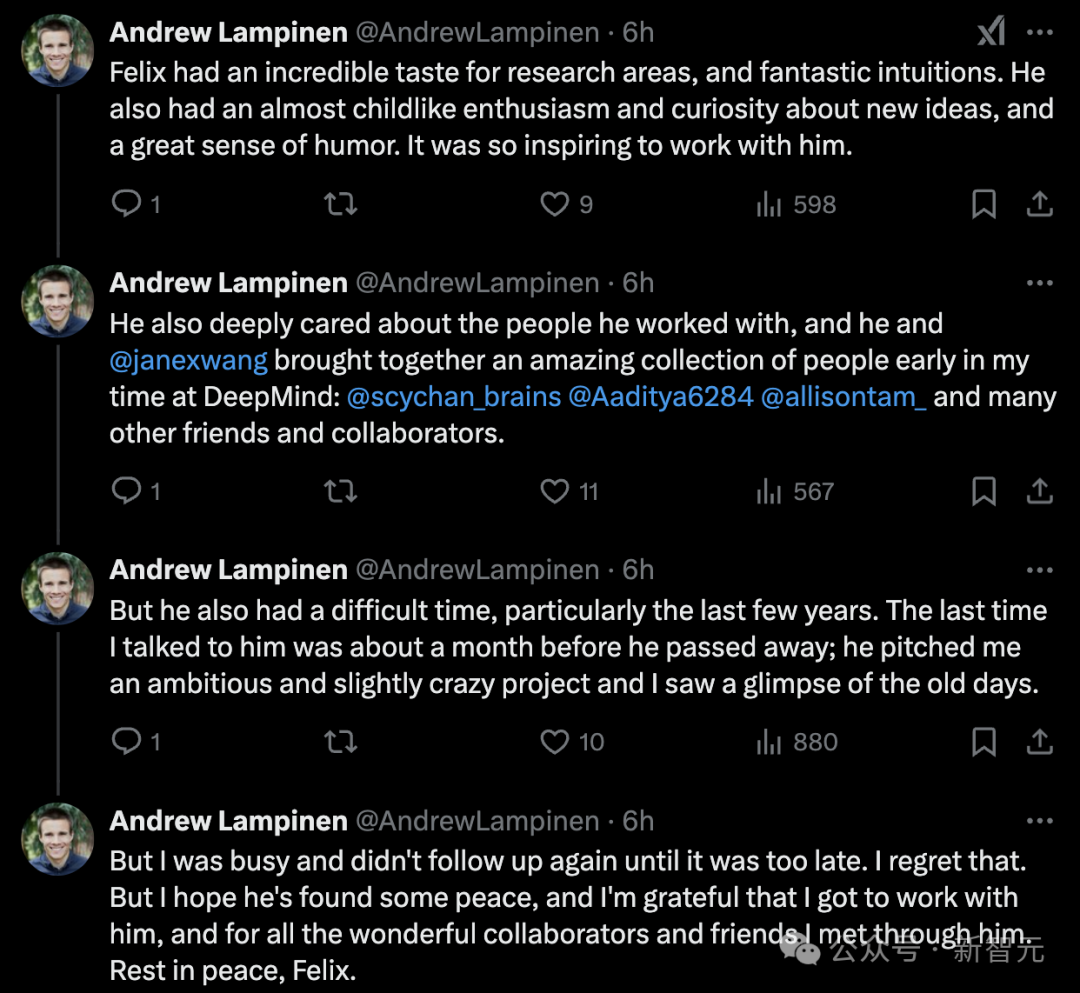Bookmark the first tweet about Felix
Image resolution: width=1080 pixels, height=993 pixels.
click(x=984, y=205)
